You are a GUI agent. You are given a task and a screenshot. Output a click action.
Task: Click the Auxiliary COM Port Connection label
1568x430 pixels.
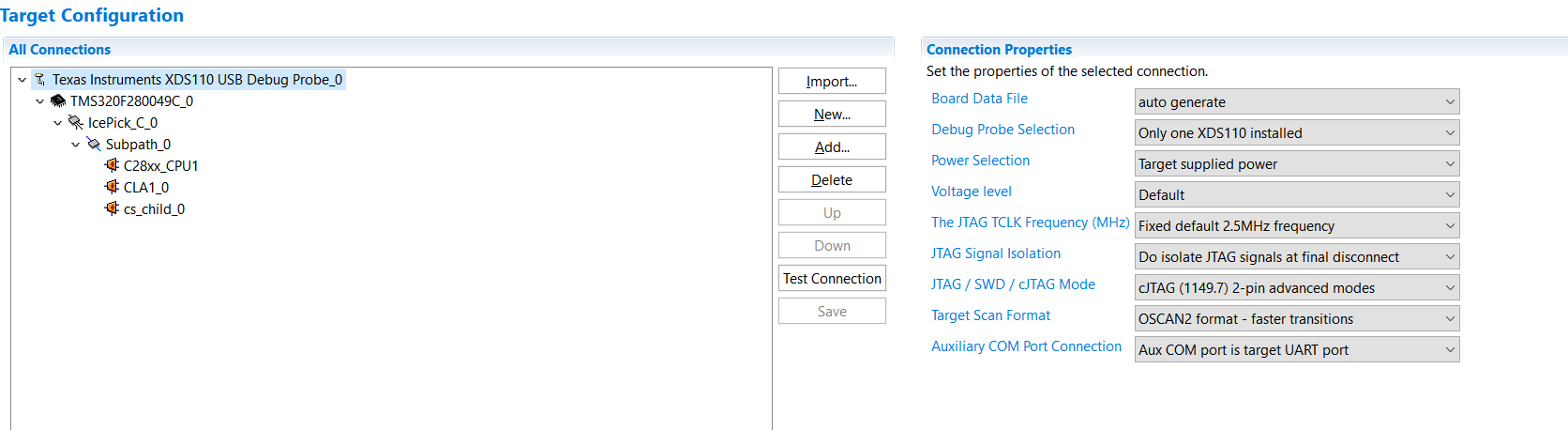1026,346
